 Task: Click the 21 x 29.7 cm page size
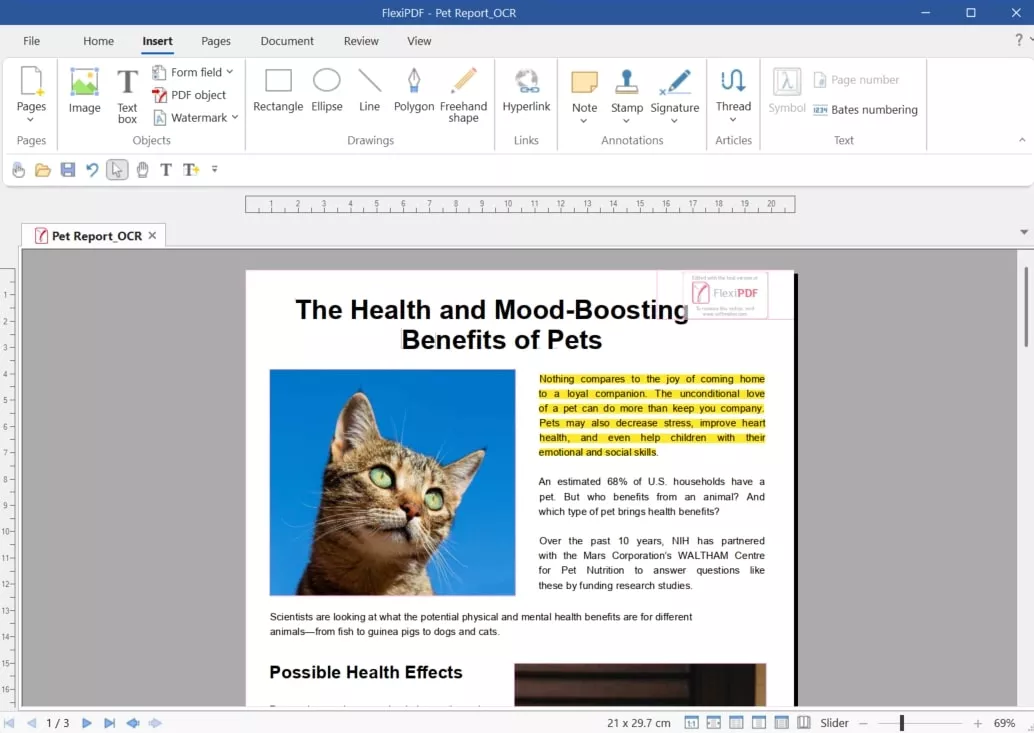[638, 723]
